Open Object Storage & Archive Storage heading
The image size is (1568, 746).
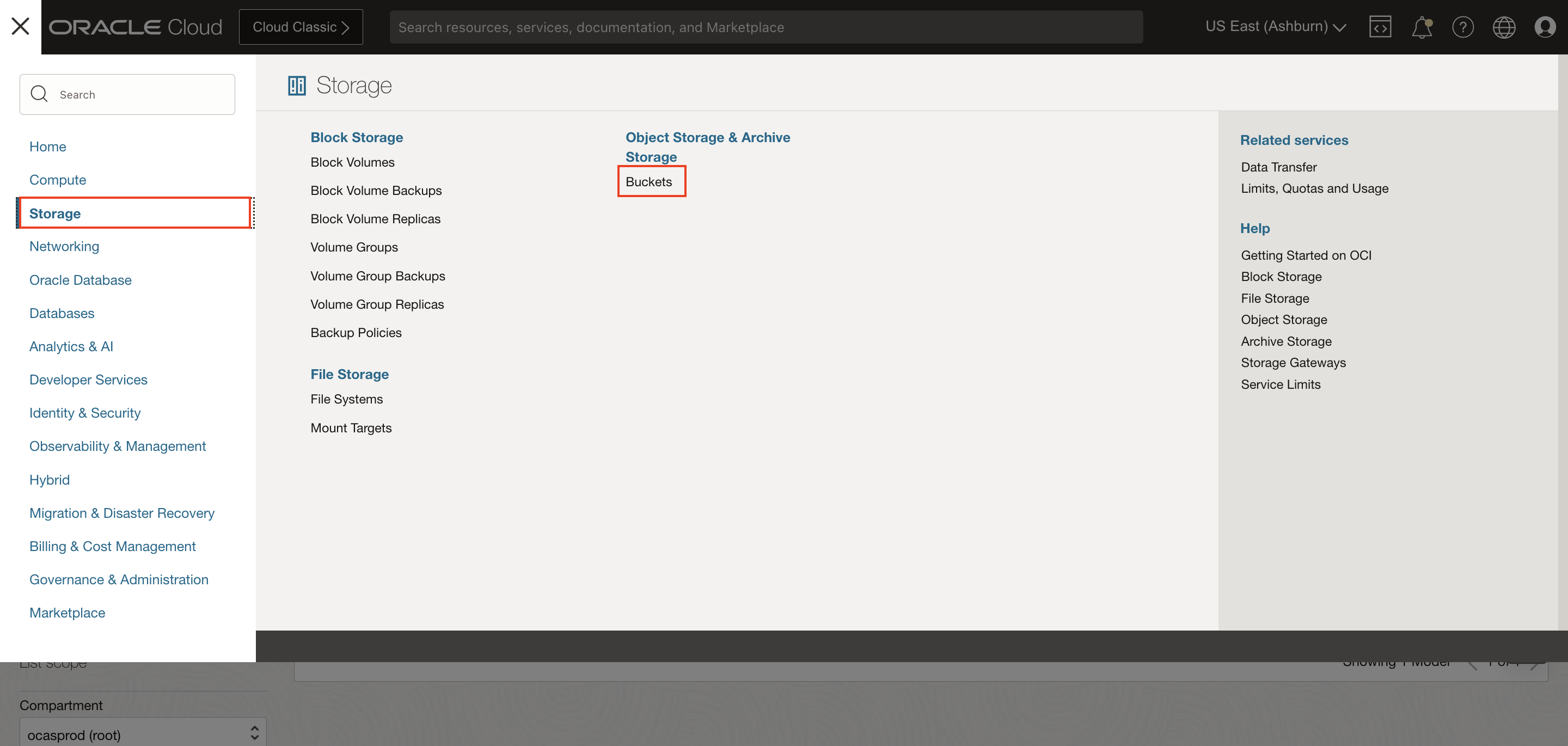tap(708, 147)
